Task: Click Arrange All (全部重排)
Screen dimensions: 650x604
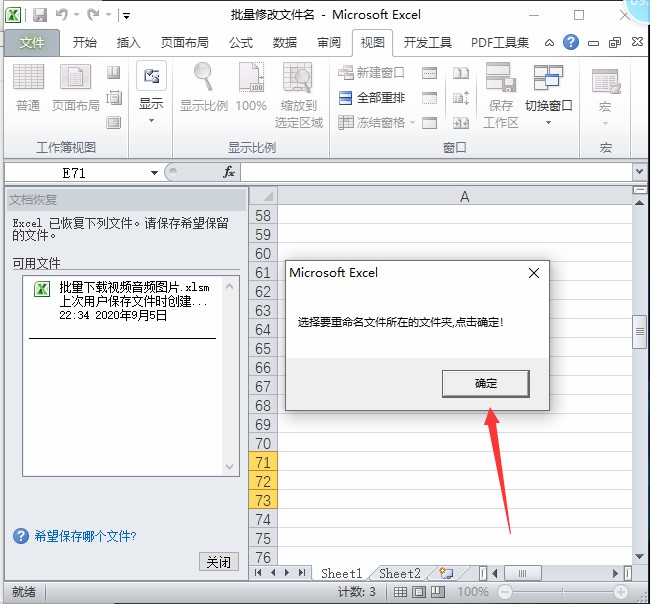Action: point(371,98)
